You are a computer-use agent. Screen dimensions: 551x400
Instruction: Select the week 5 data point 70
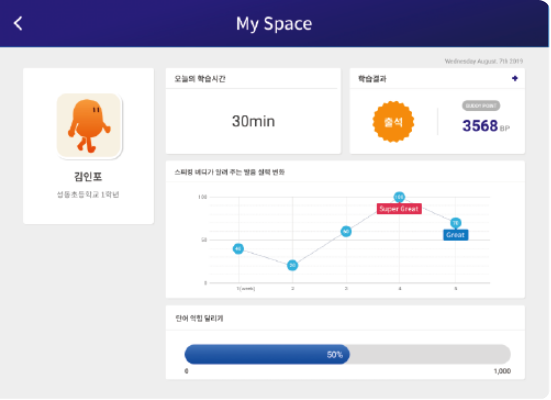click(x=455, y=223)
